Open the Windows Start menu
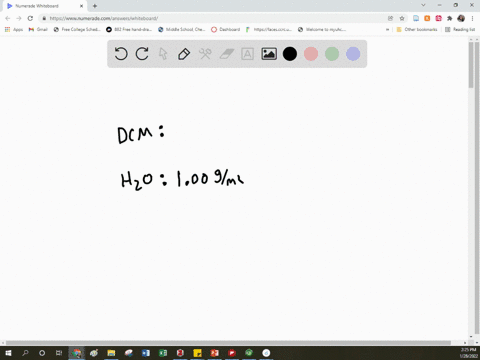480x360 pixels. pos(8,353)
